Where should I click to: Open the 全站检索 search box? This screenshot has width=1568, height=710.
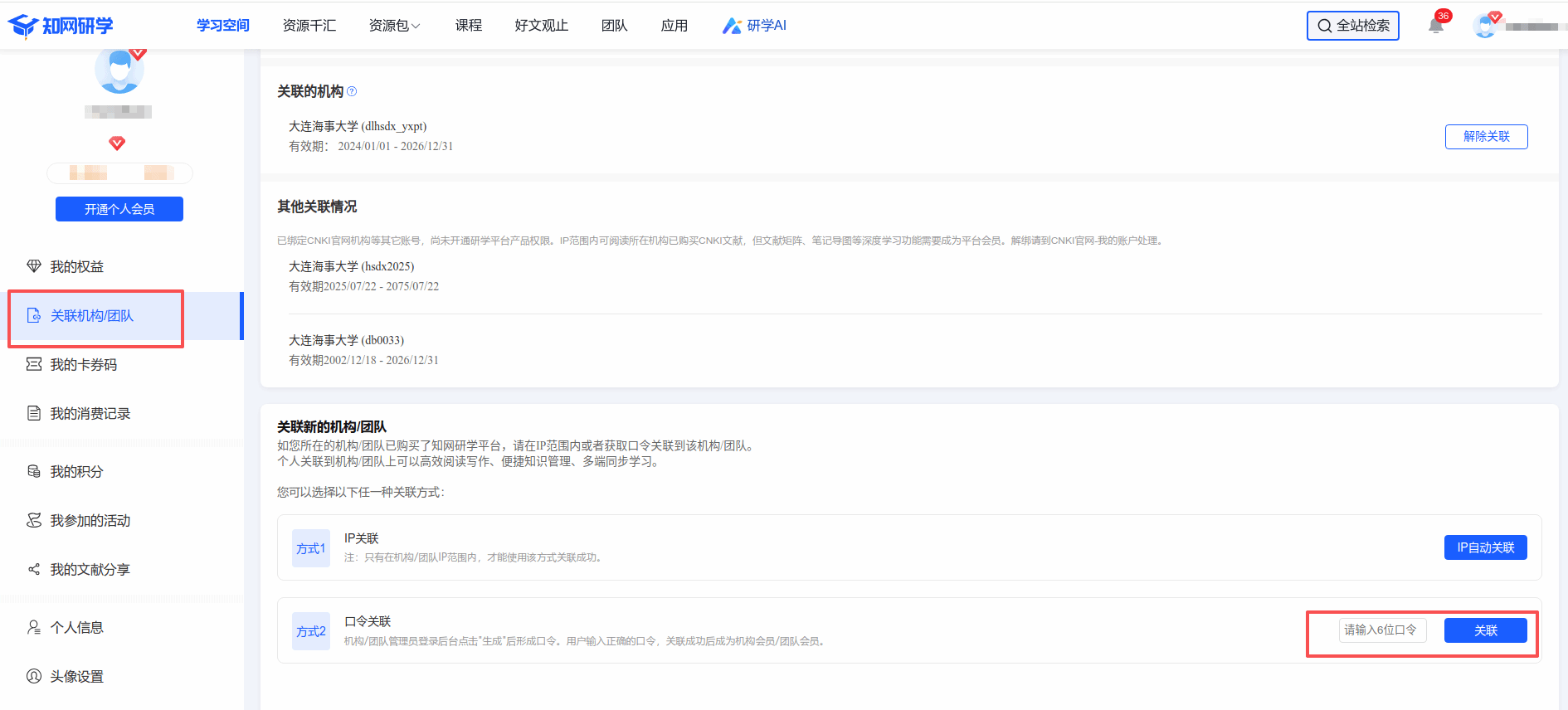pos(1352,26)
